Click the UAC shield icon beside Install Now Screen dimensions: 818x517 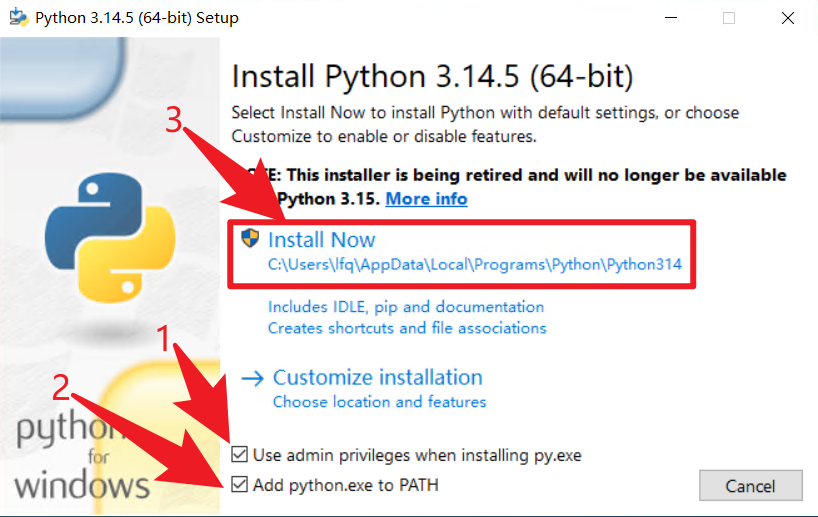pyautogui.click(x=250, y=238)
